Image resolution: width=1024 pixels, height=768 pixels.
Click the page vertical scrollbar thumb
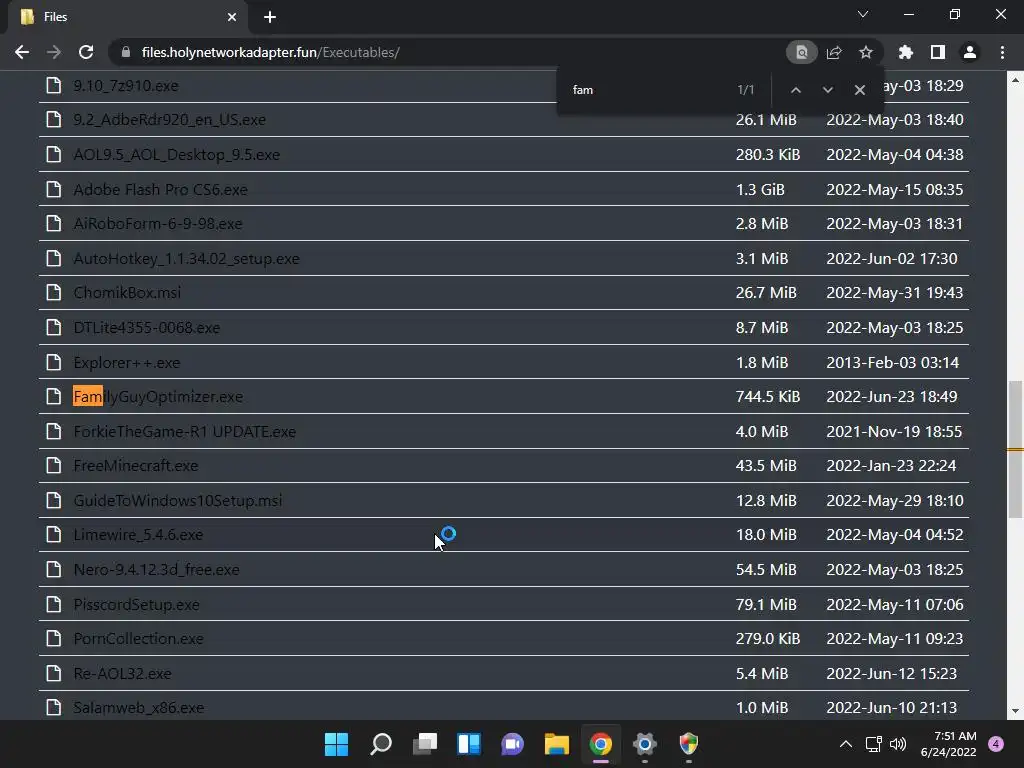pyautogui.click(x=1015, y=449)
